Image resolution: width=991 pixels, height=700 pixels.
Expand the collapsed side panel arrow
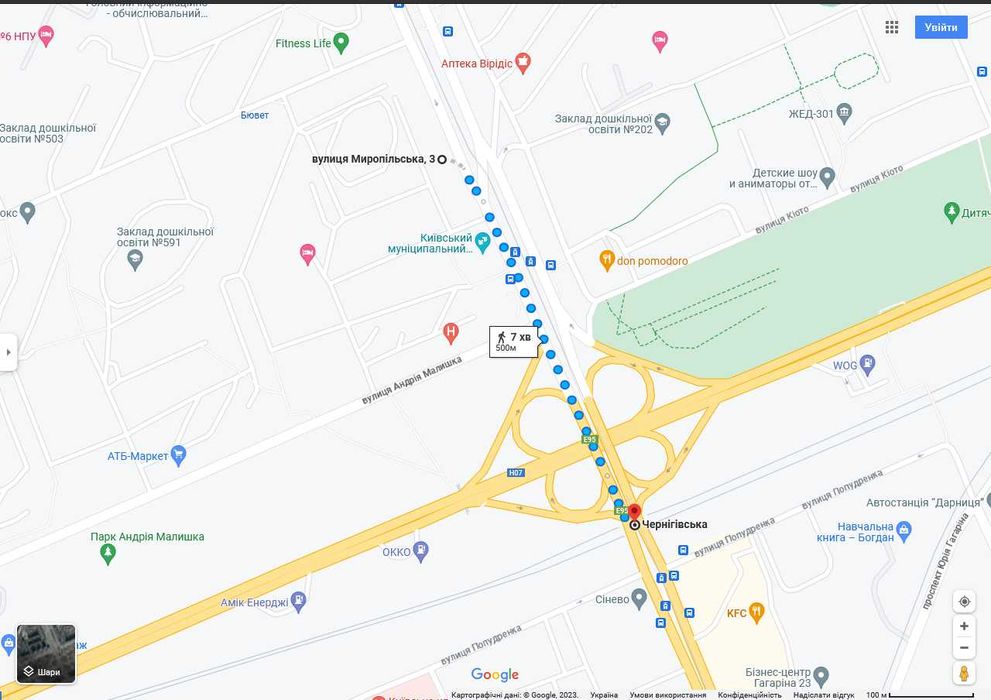[8, 352]
